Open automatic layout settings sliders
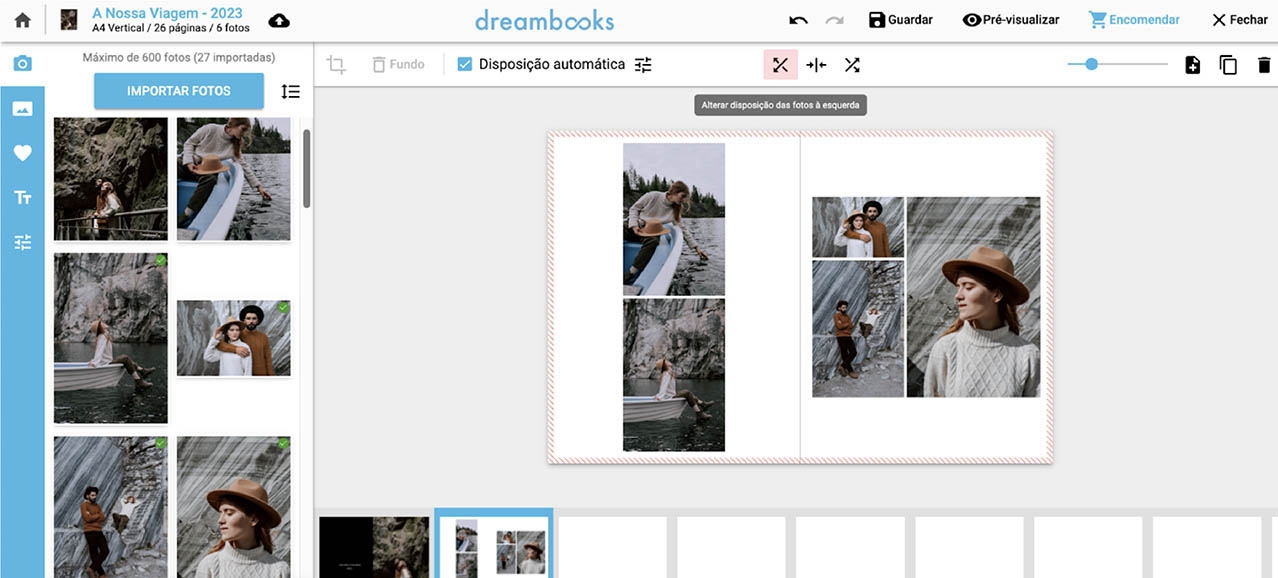The width and height of the screenshot is (1278, 578). (643, 65)
